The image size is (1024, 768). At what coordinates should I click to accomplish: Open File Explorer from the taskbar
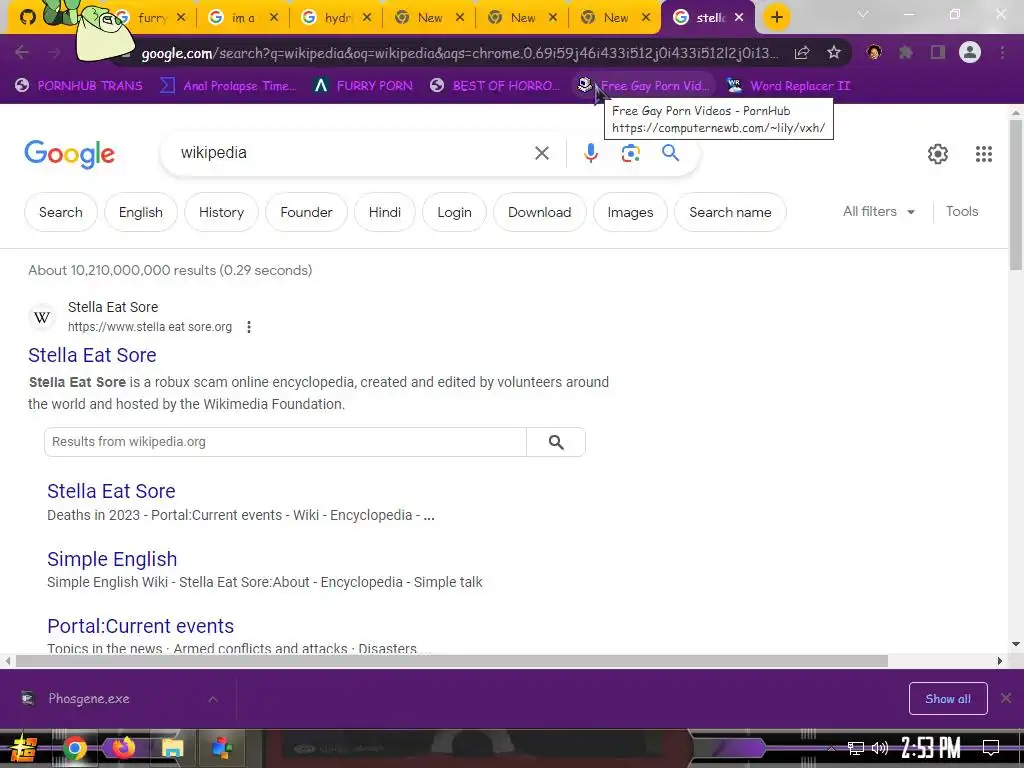(x=172, y=748)
